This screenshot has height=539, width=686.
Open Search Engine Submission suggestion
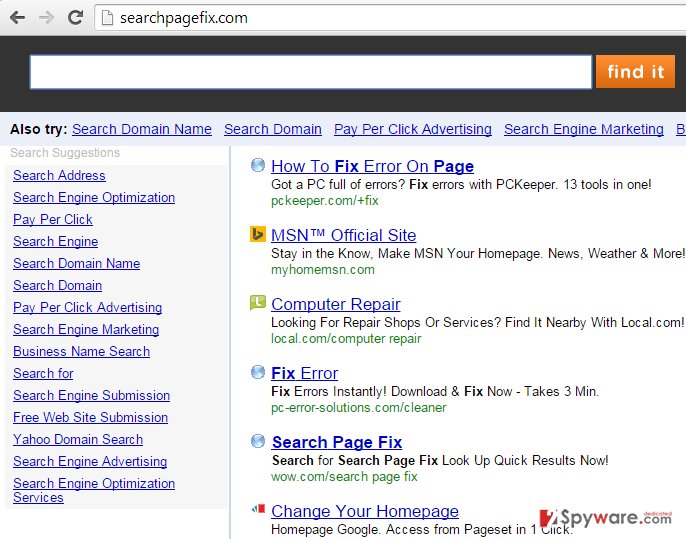pyautogui.click(x=91, y=395)
